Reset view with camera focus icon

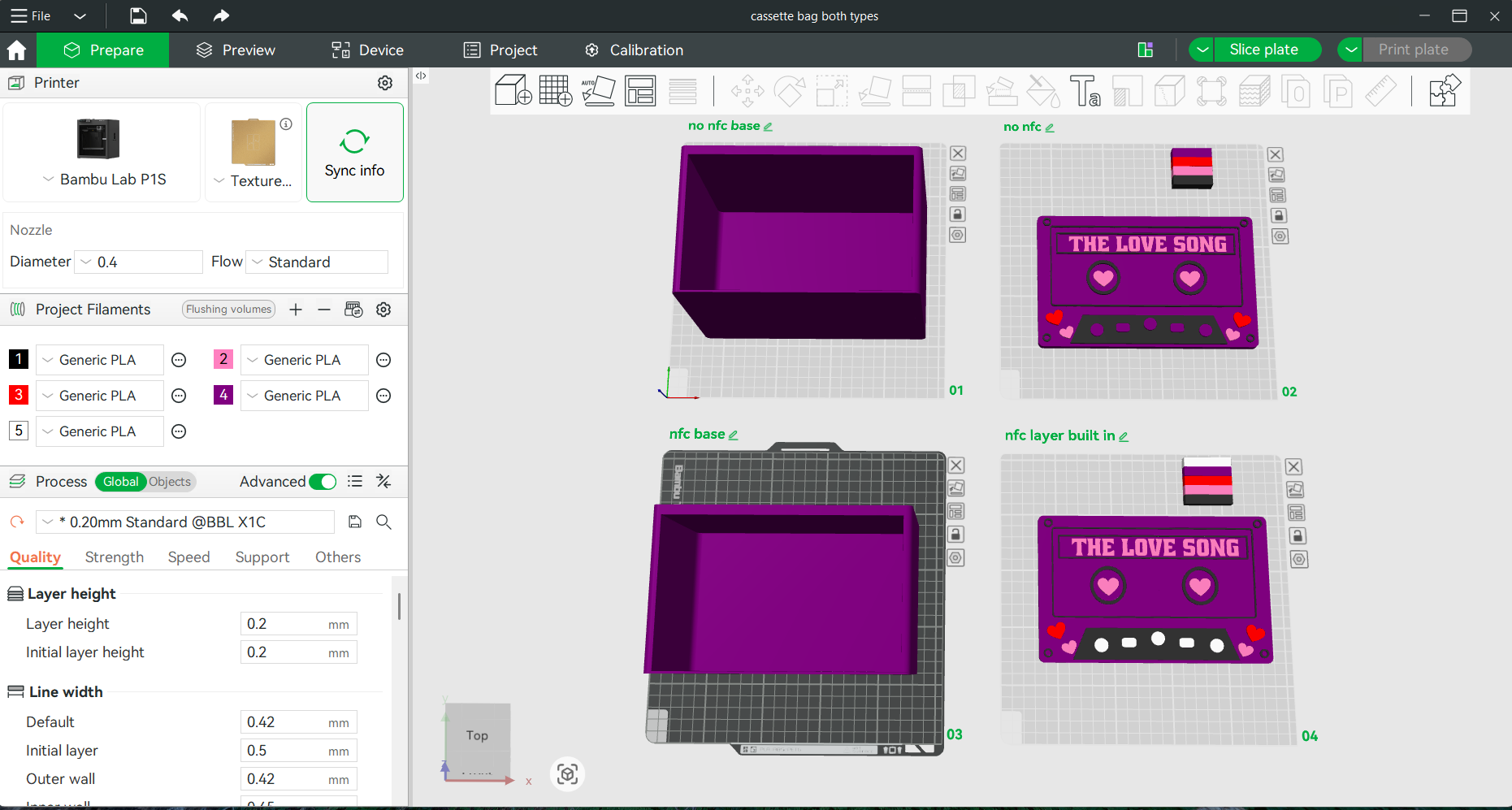point(568,774)
